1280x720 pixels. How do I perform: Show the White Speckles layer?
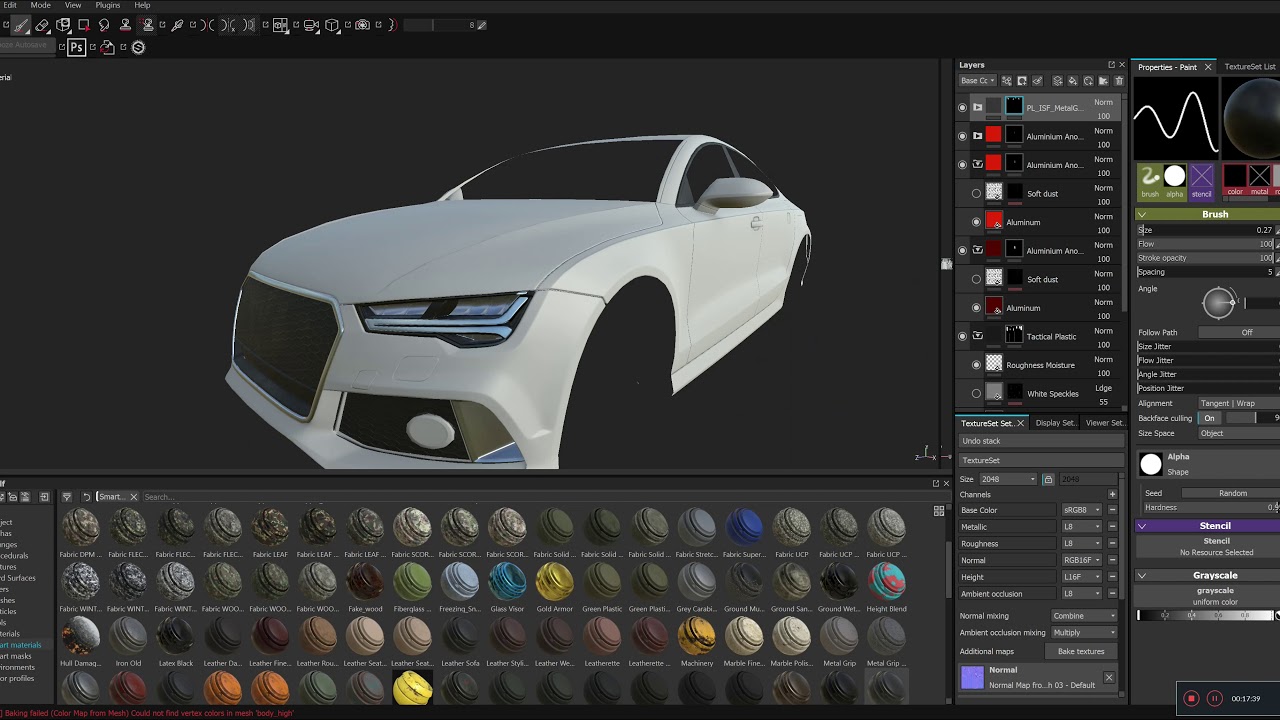(976, 393)
